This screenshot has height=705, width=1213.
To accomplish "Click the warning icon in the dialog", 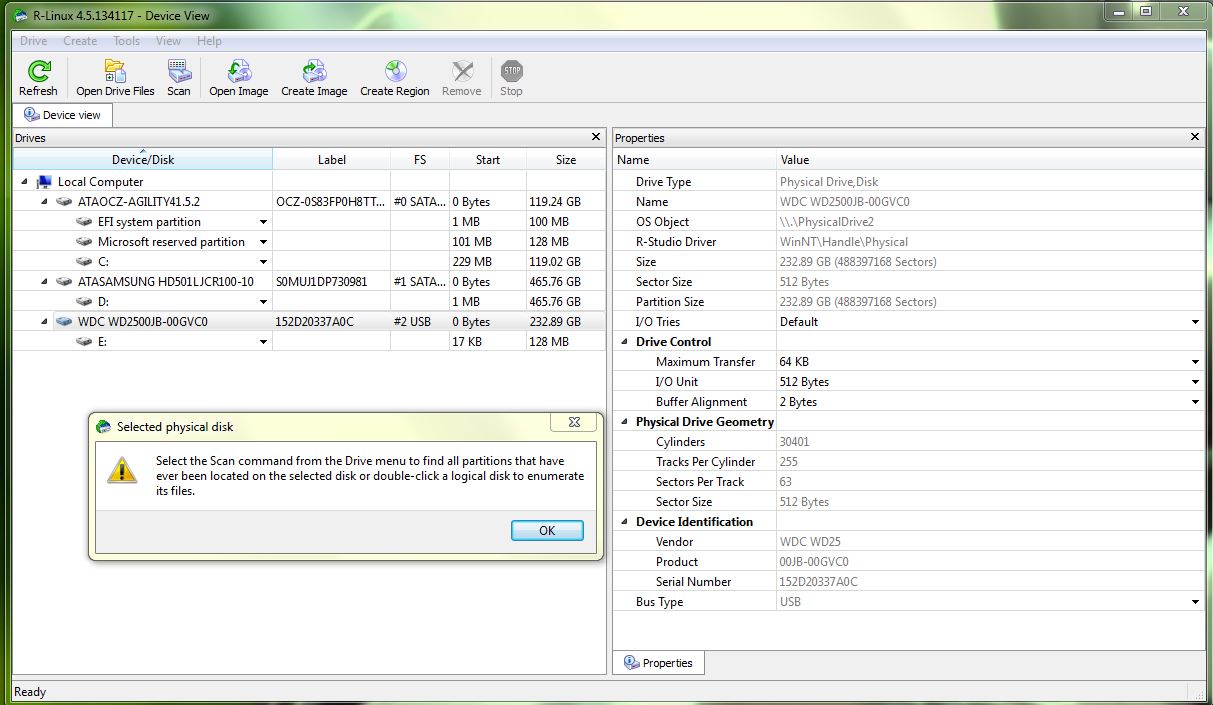I will pyautogui.click(x=123, y=470).
